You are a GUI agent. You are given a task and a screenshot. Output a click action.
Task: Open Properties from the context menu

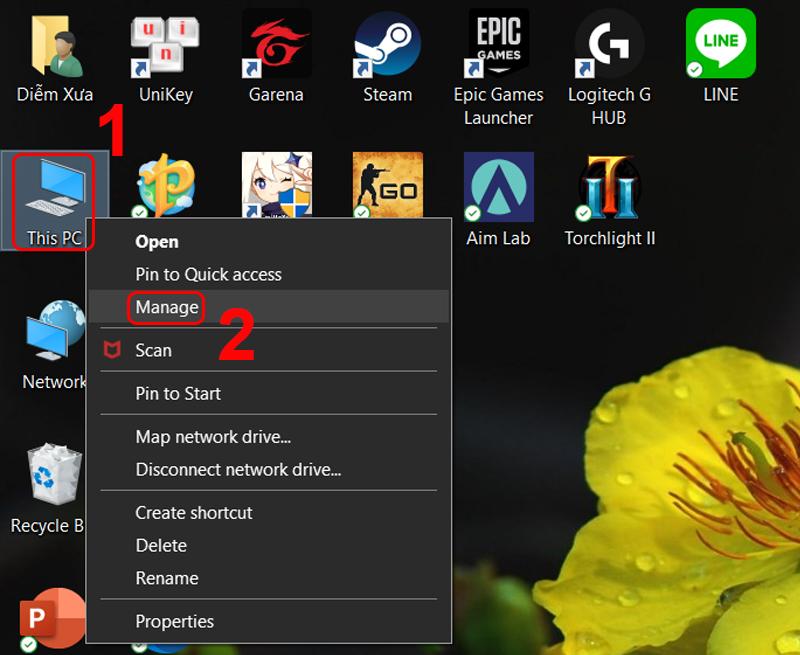point(269,621)
